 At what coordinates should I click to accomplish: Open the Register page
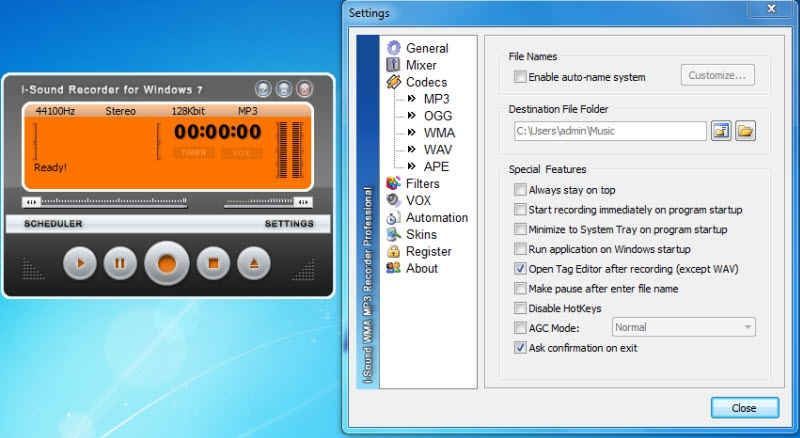[x=429, y=251]
